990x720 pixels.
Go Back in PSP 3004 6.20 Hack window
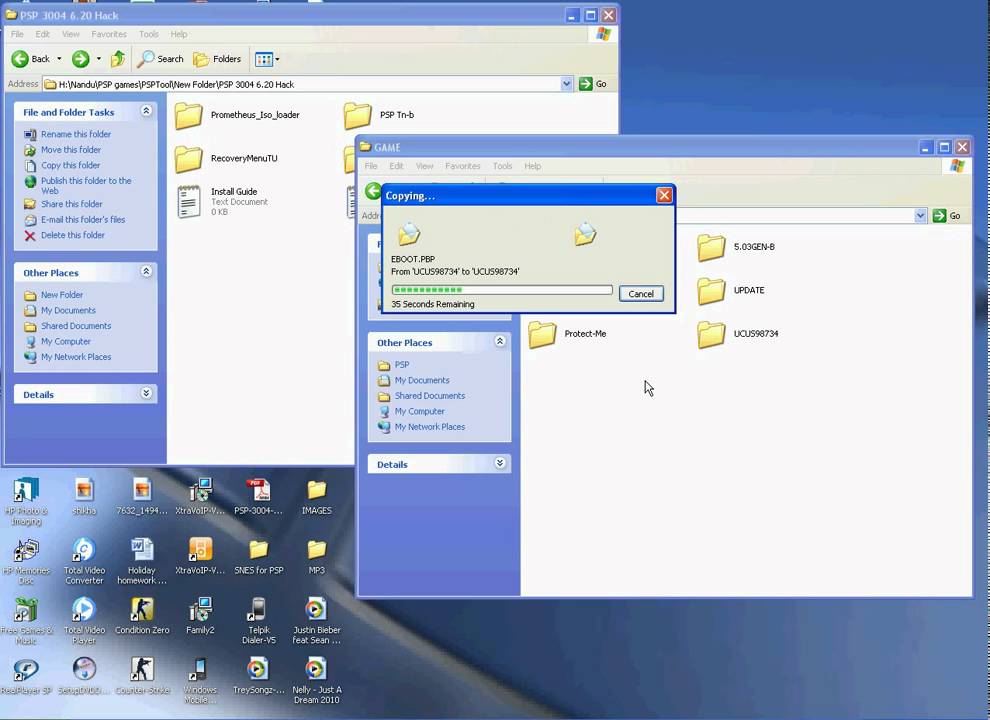coord(30,59)
